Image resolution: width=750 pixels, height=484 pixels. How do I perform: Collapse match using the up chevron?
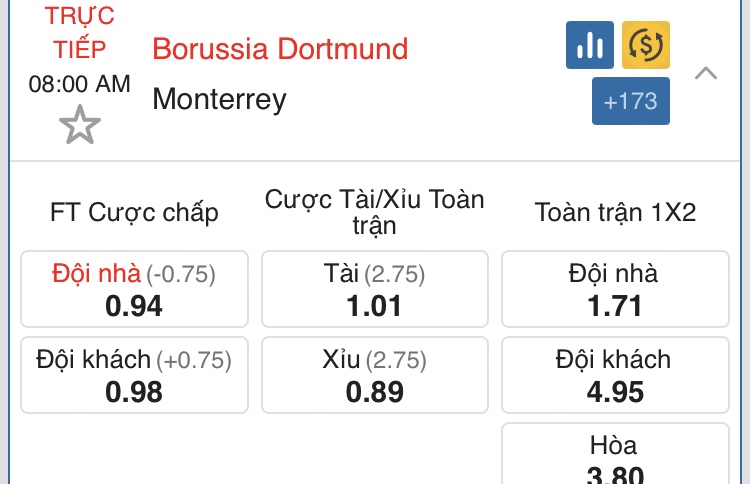point(706,74)
